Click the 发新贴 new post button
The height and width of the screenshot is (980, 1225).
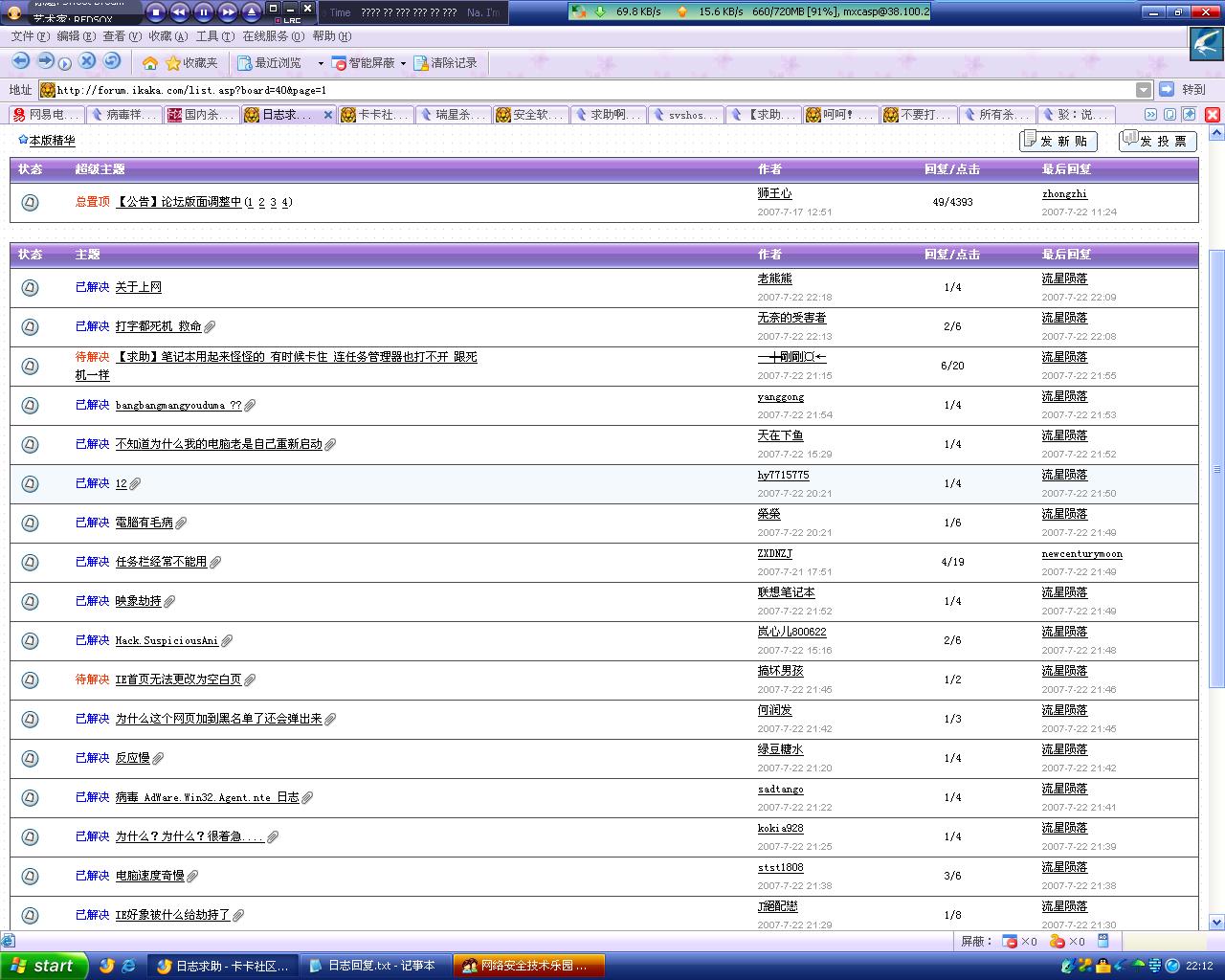1058,141
